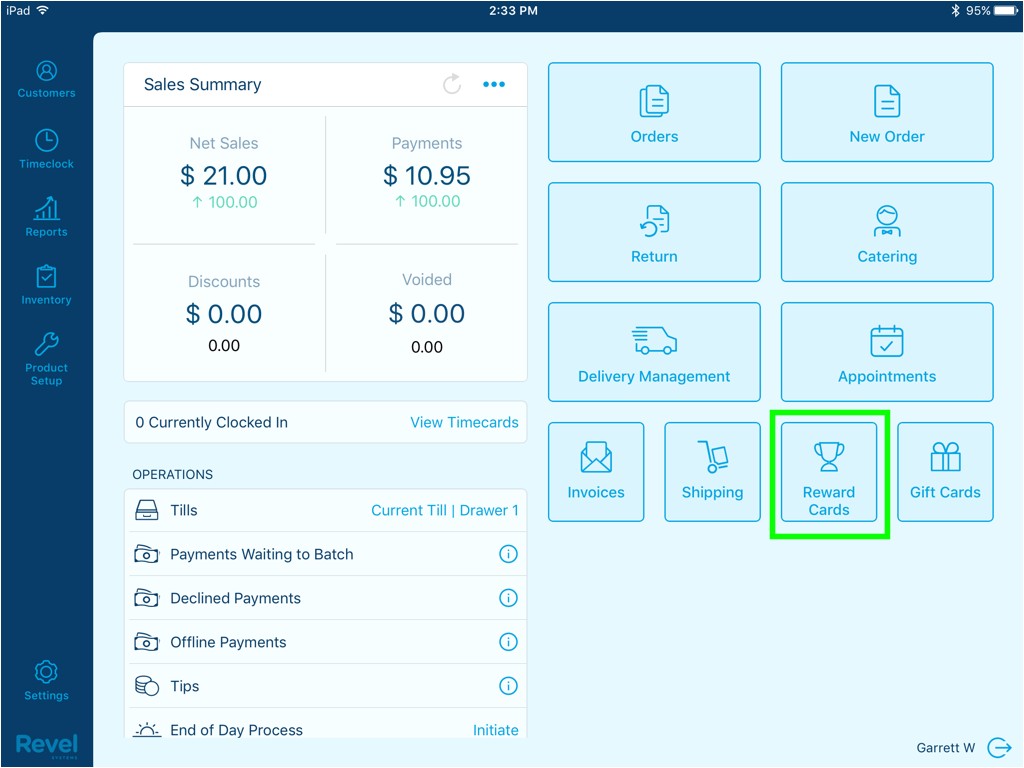This screenshot has width=1024, height=768.
Task: Start a New Order
Action: [x=887, y=112]
